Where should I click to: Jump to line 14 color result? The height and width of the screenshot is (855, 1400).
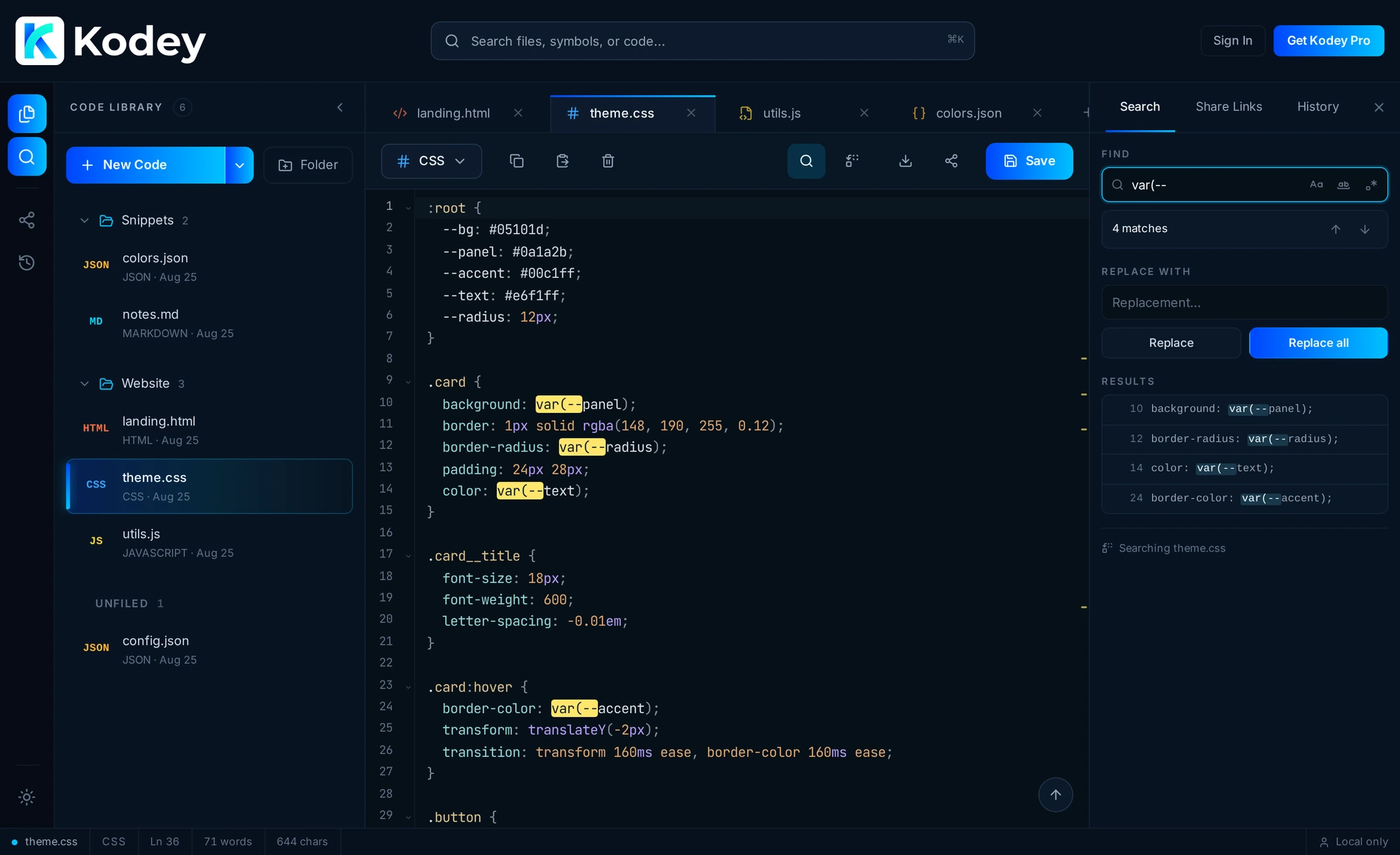coord(1245,469)
